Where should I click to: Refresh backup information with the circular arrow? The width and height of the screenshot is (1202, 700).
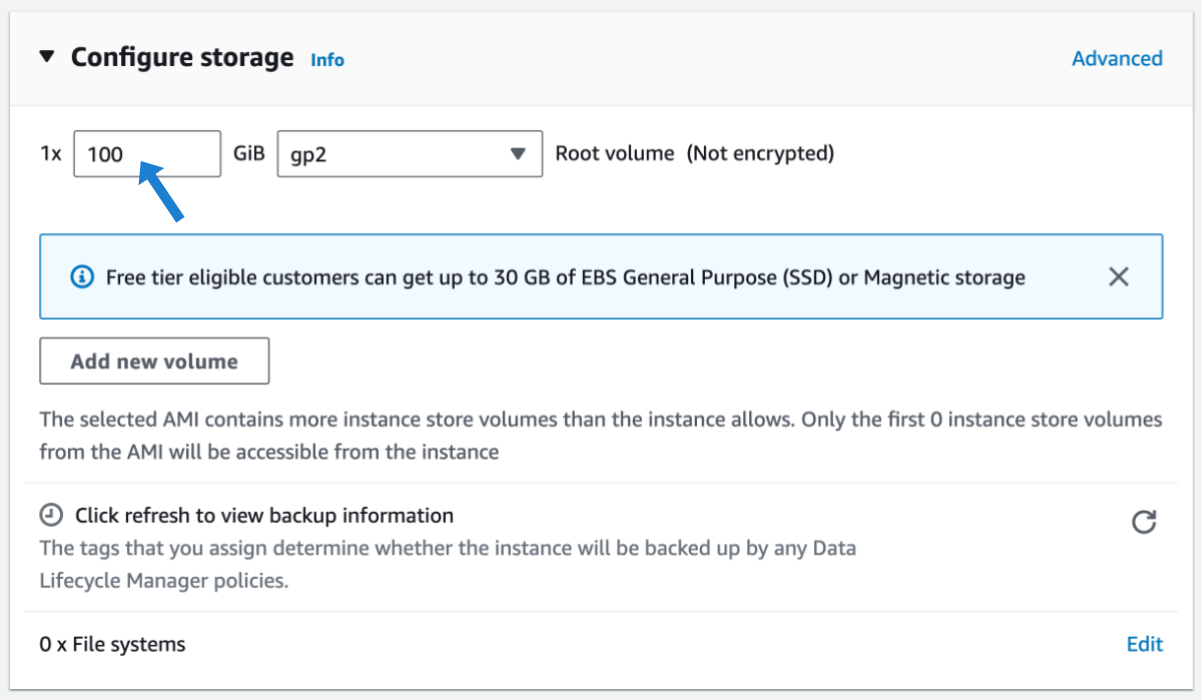(x=1143, y=522)
